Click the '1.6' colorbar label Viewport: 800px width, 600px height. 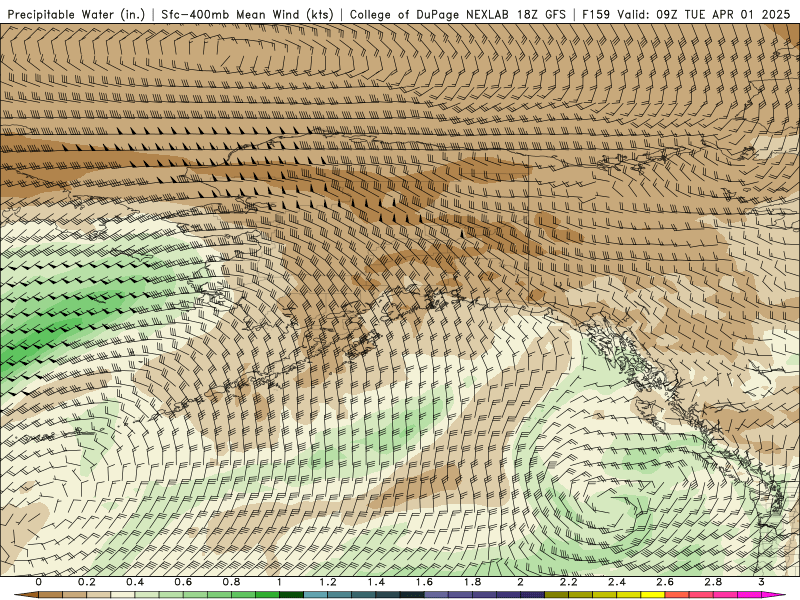click(x=424, y=582)
